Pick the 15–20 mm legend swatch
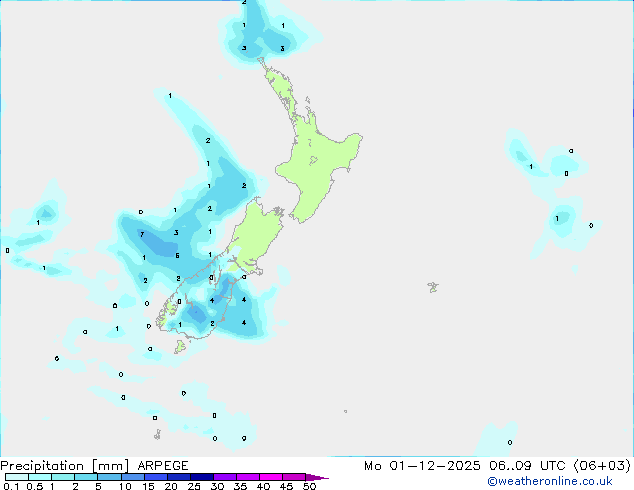Viewport: 634px width, 490px height. coord(156,477)
